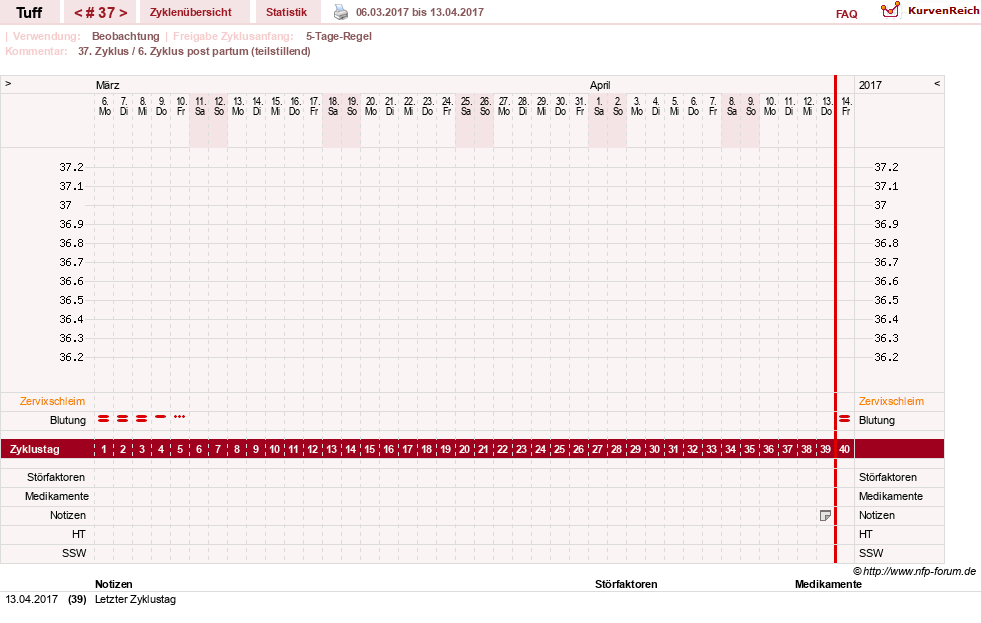This screenshot has height=623, width=981.
Task: Click the KurvenReich logo icon
Action: (x=890, y=10)
